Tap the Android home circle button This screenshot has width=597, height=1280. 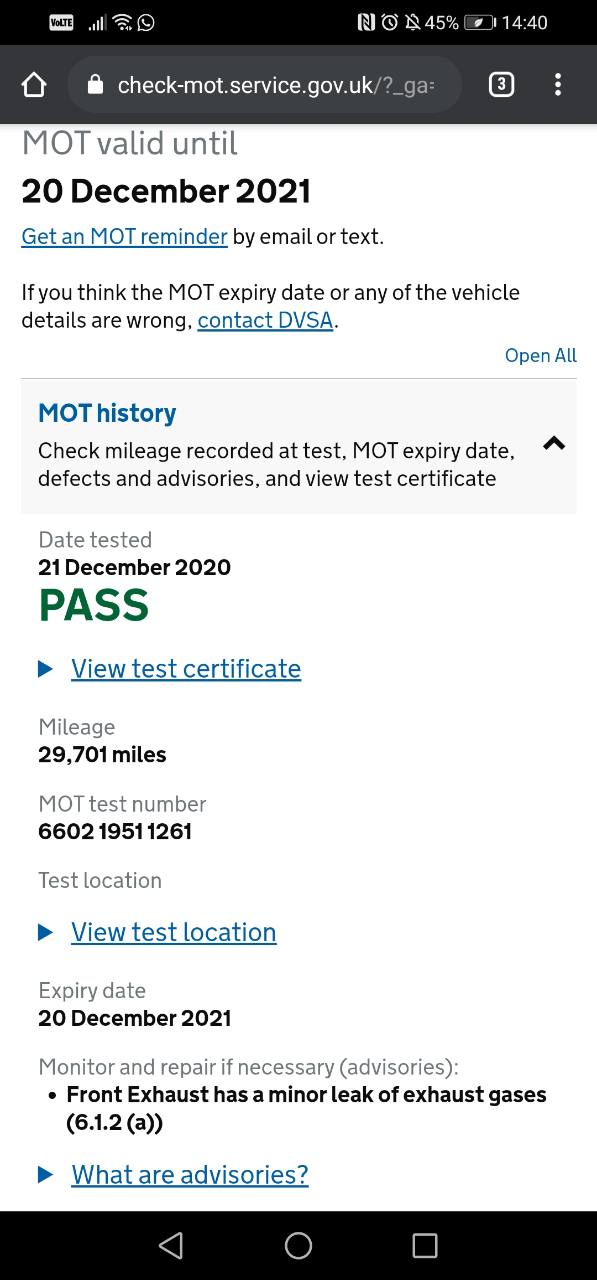point(298,1245)
